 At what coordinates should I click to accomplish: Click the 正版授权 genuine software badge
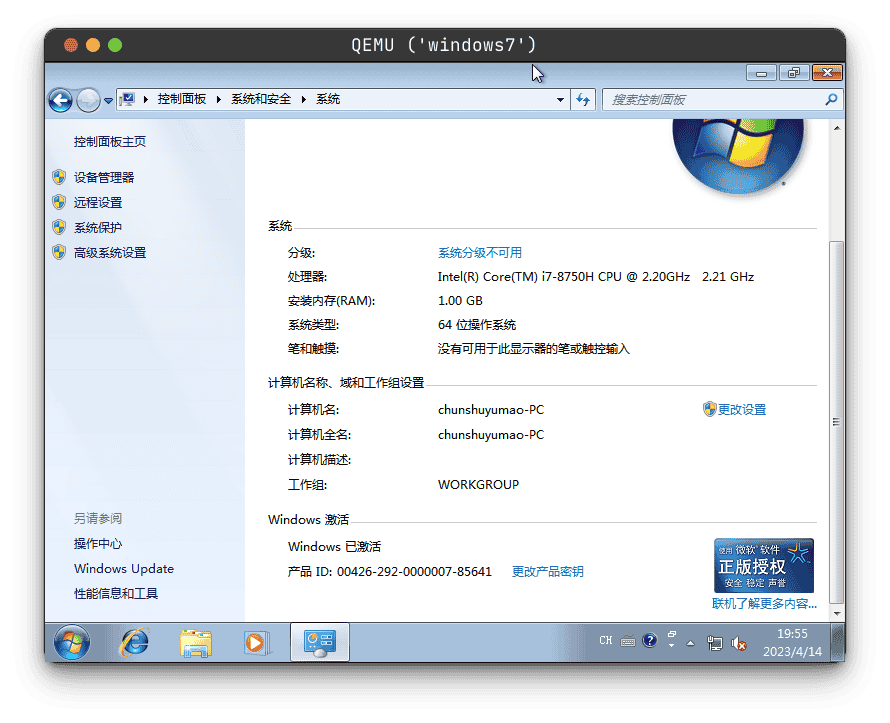763,566
